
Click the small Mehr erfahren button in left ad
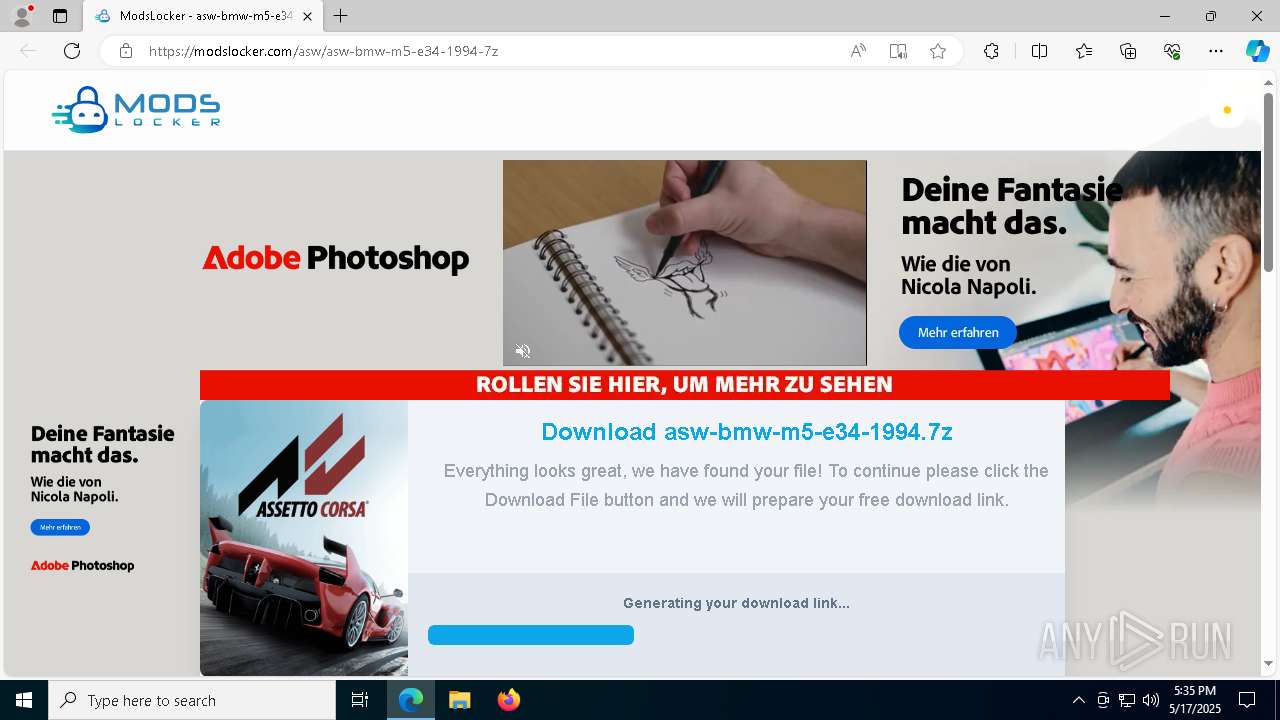pyautogui.click(x=60, y=527)
